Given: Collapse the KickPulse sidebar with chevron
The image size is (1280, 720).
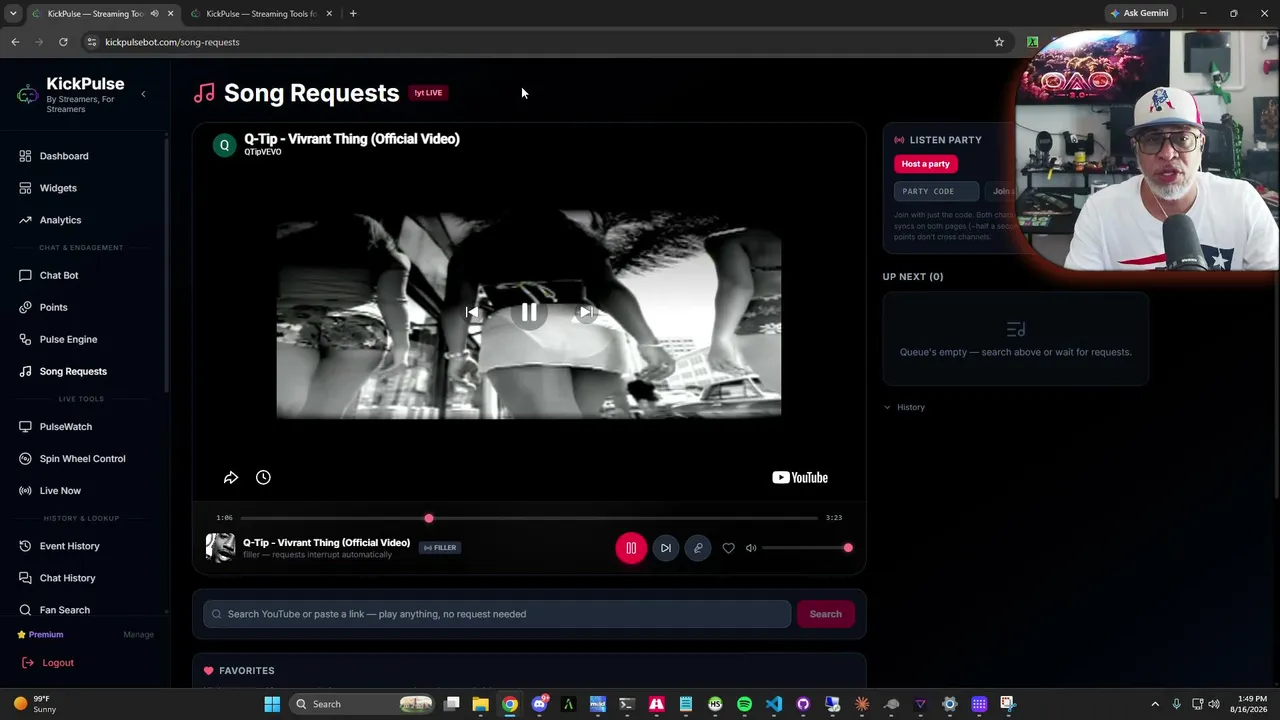Looking at the screenshot, I should pyautogui.click(x=143, y=94).
